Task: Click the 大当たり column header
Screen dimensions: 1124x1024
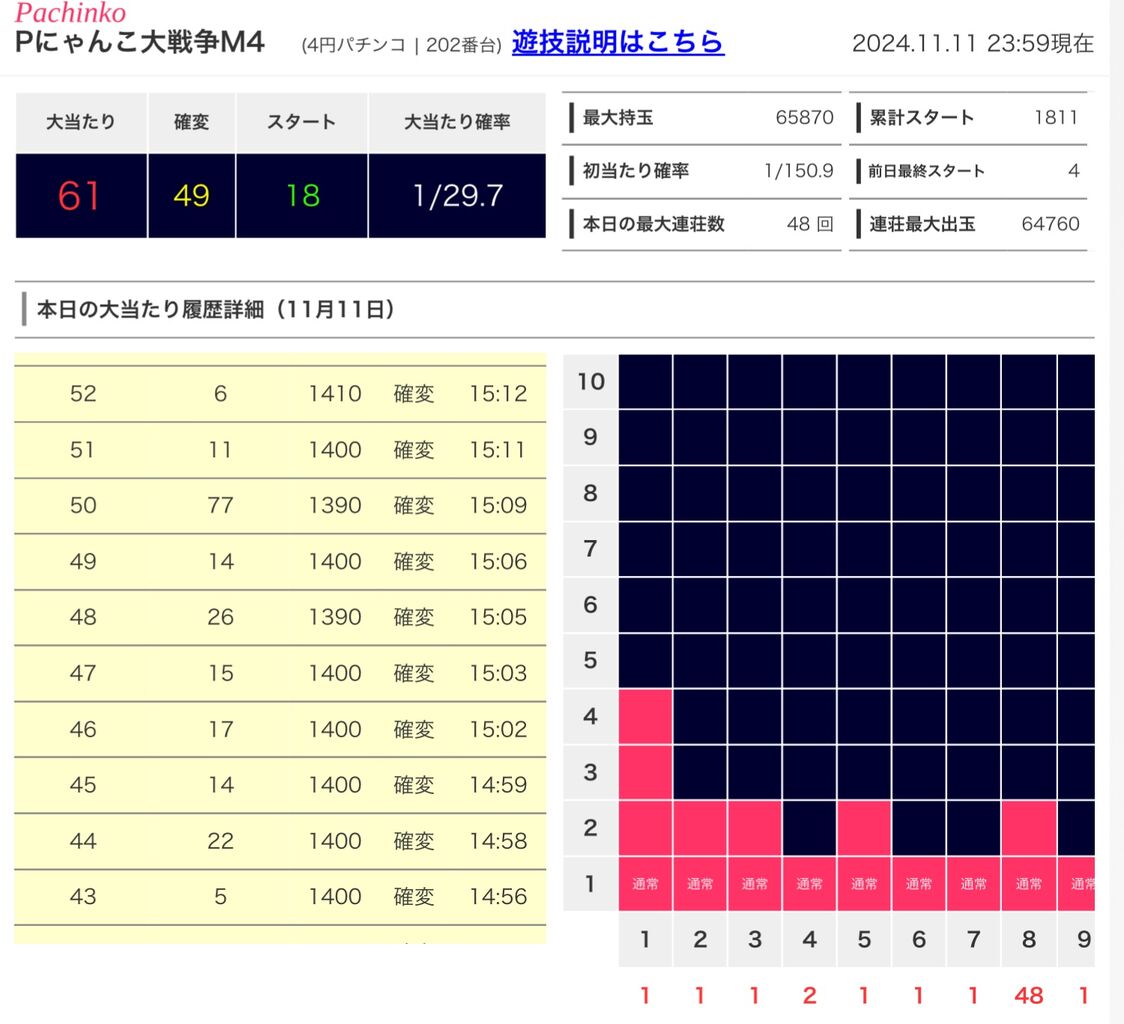Action: click(x=80, y=122)
